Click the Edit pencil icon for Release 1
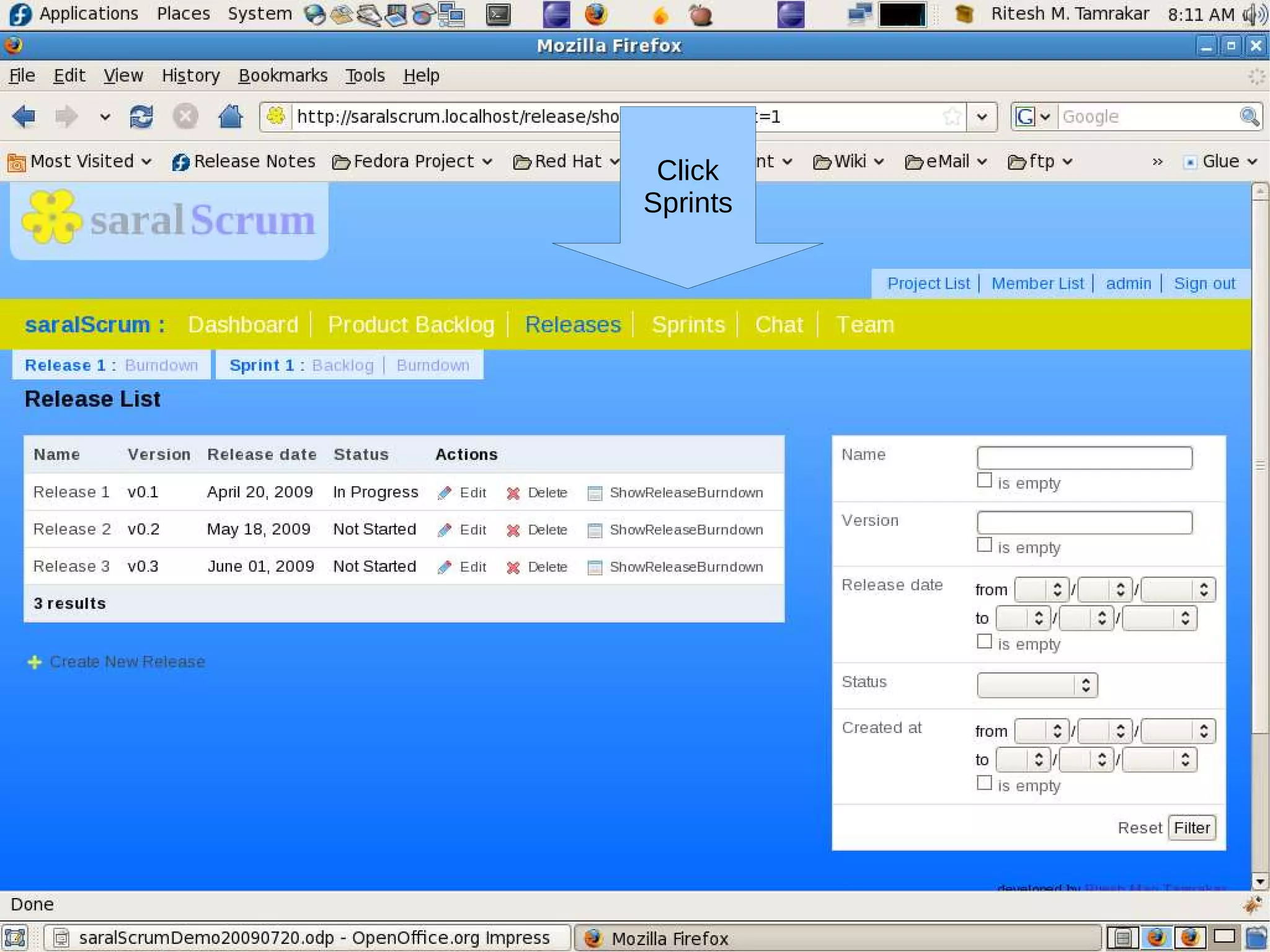 click(x=445, y=493)
